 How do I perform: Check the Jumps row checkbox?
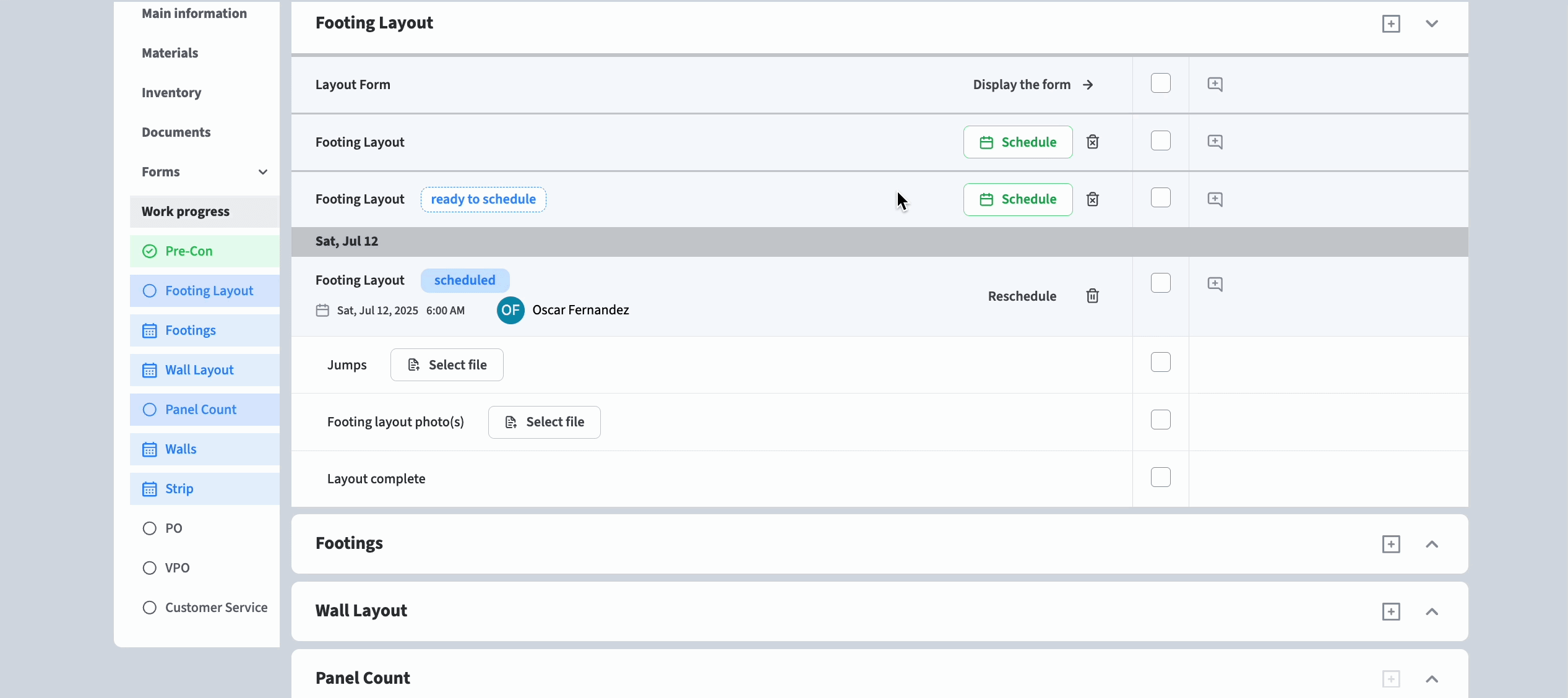click(1160, 363)
